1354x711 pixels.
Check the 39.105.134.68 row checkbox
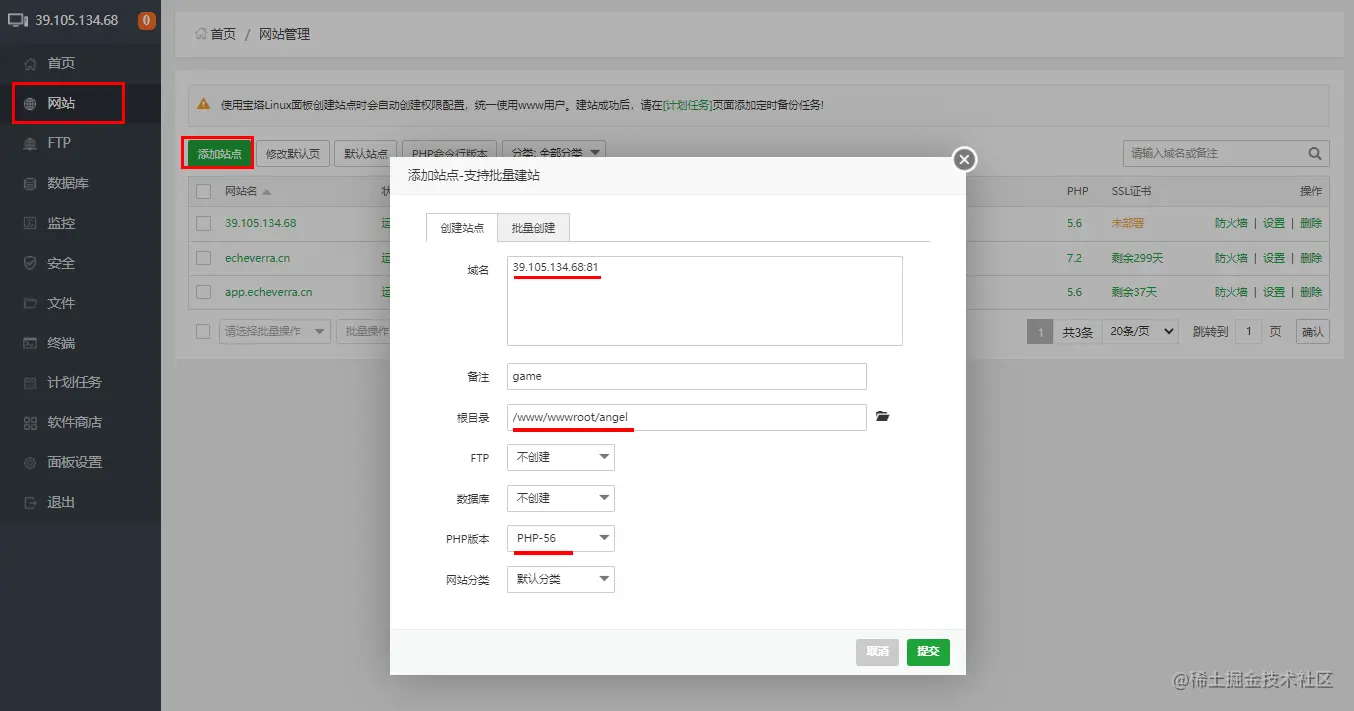tap(204, 223)
